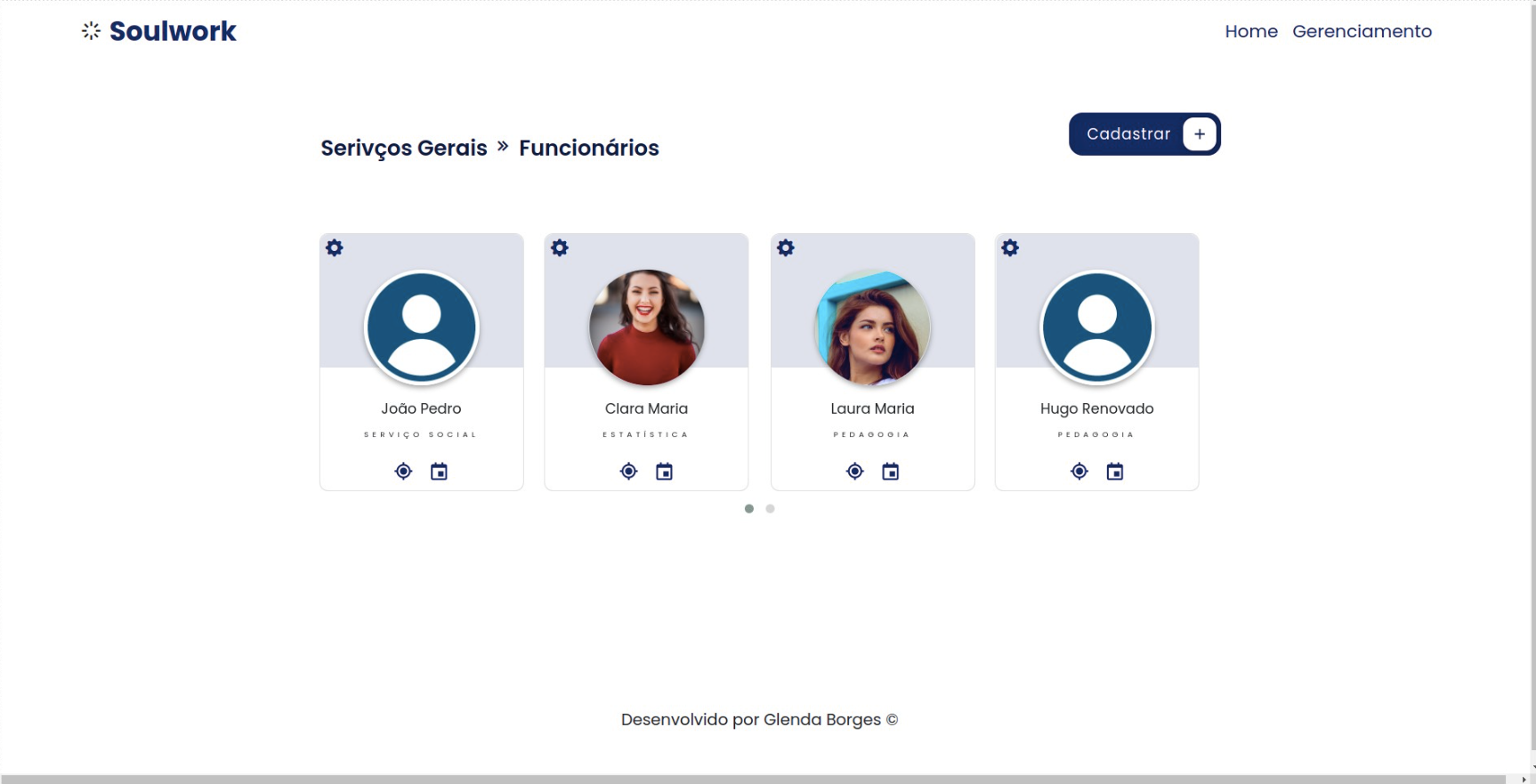Click the name Clara Maria
The width and height of the screenshot is (1536, 784).
(x=646, y=408)
